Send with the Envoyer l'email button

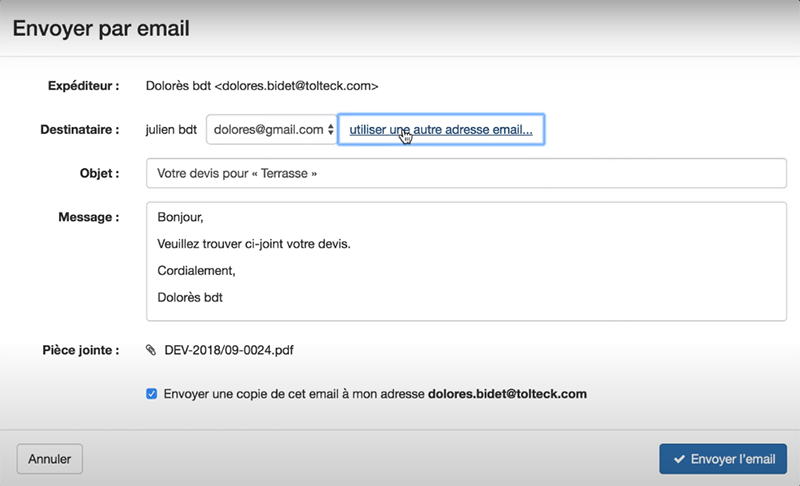pyautogui.click(x=723, y=459)
